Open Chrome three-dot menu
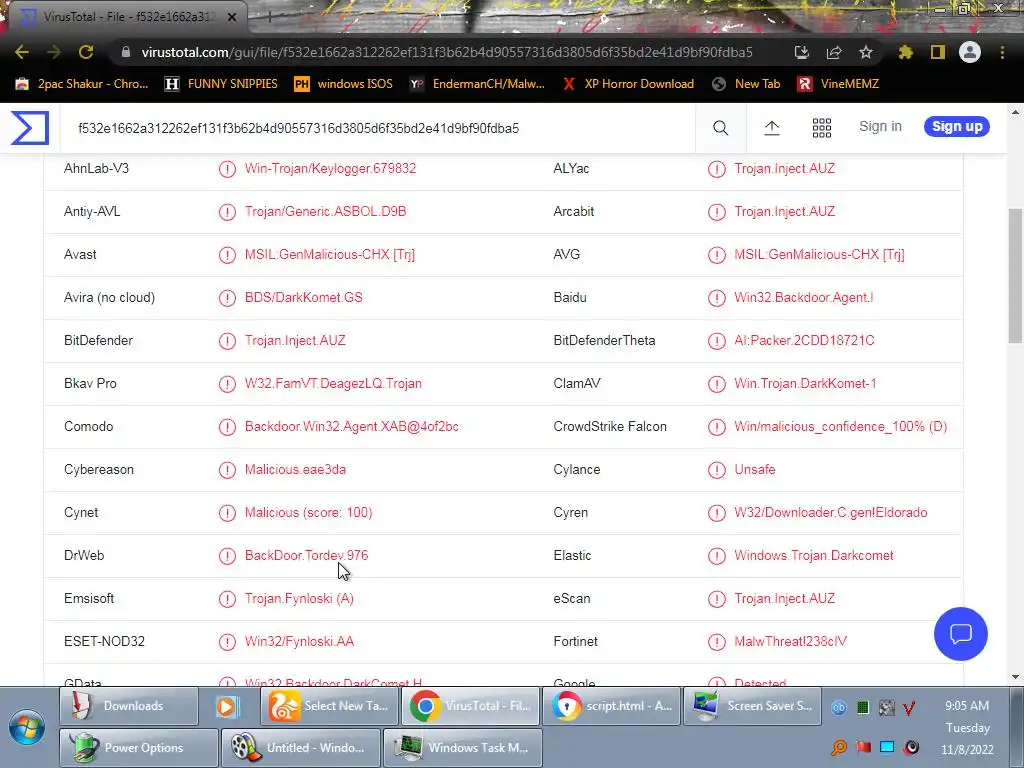 [x=1002, y=52]
